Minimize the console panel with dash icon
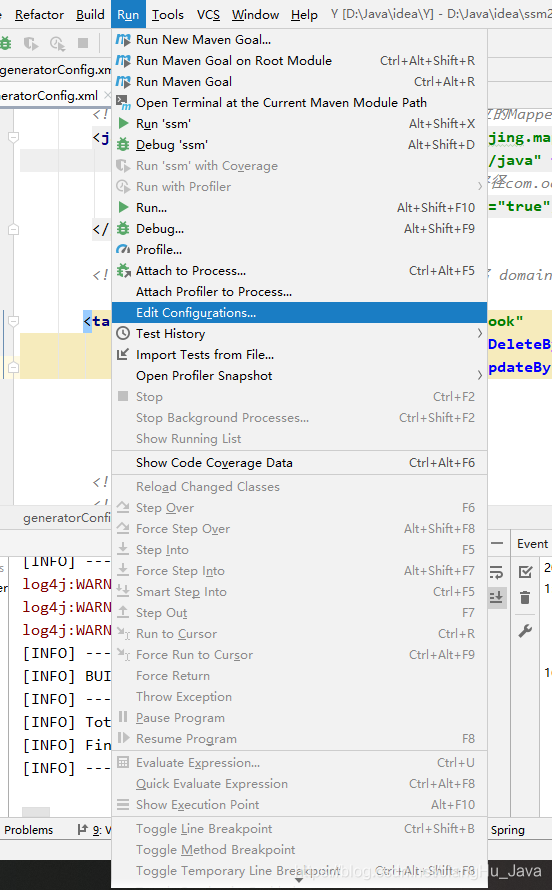This screenshot has width=552, height=890. click(x=497, y=543)
